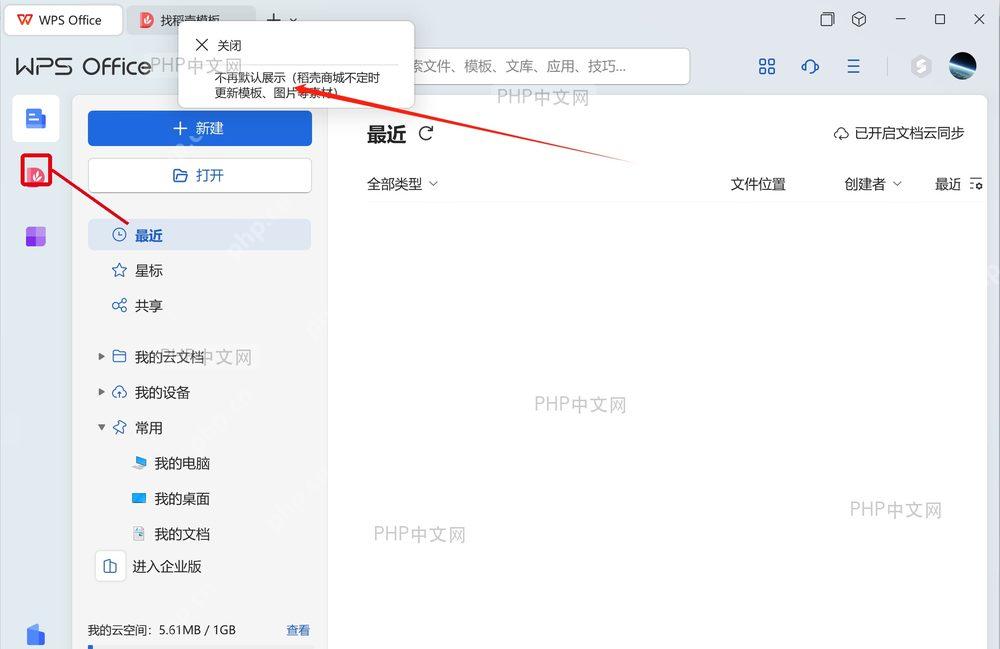Click the 打开 open file button

pyautogui.click(x=200, y=175)
